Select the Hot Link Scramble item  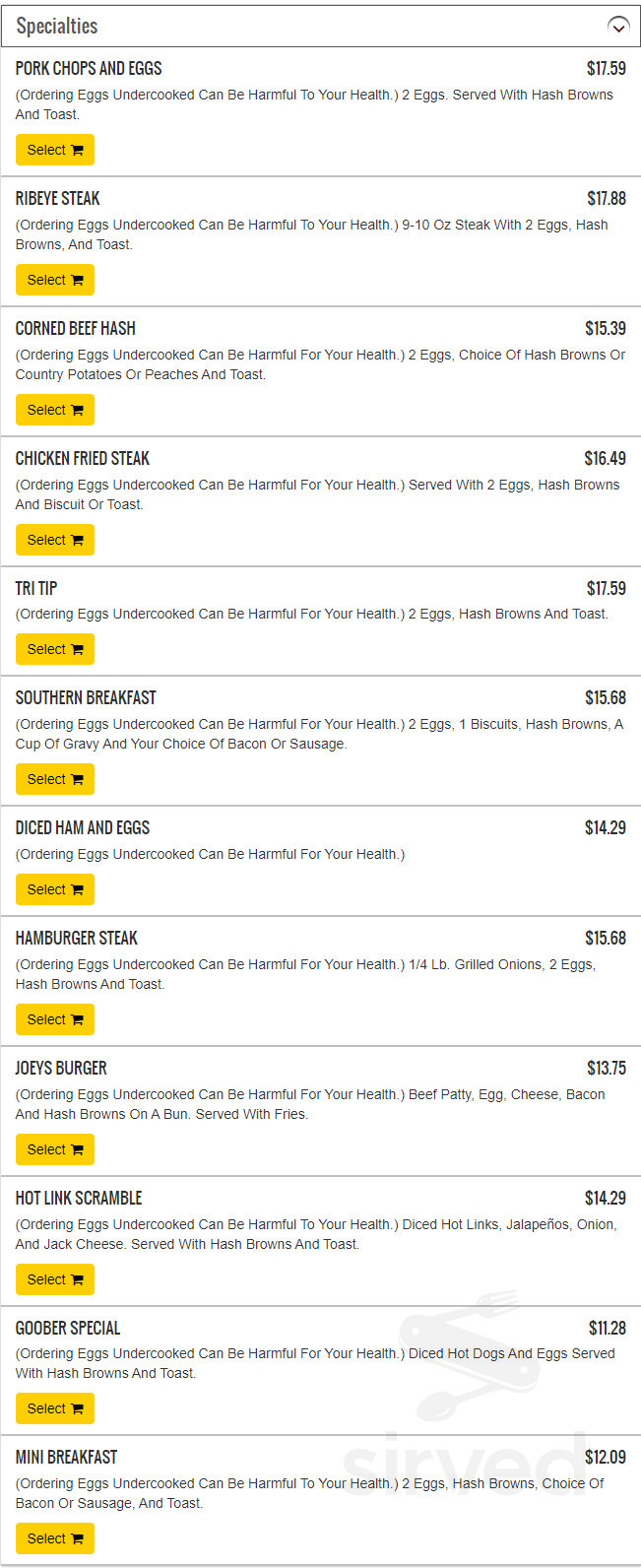point(54,1279)
